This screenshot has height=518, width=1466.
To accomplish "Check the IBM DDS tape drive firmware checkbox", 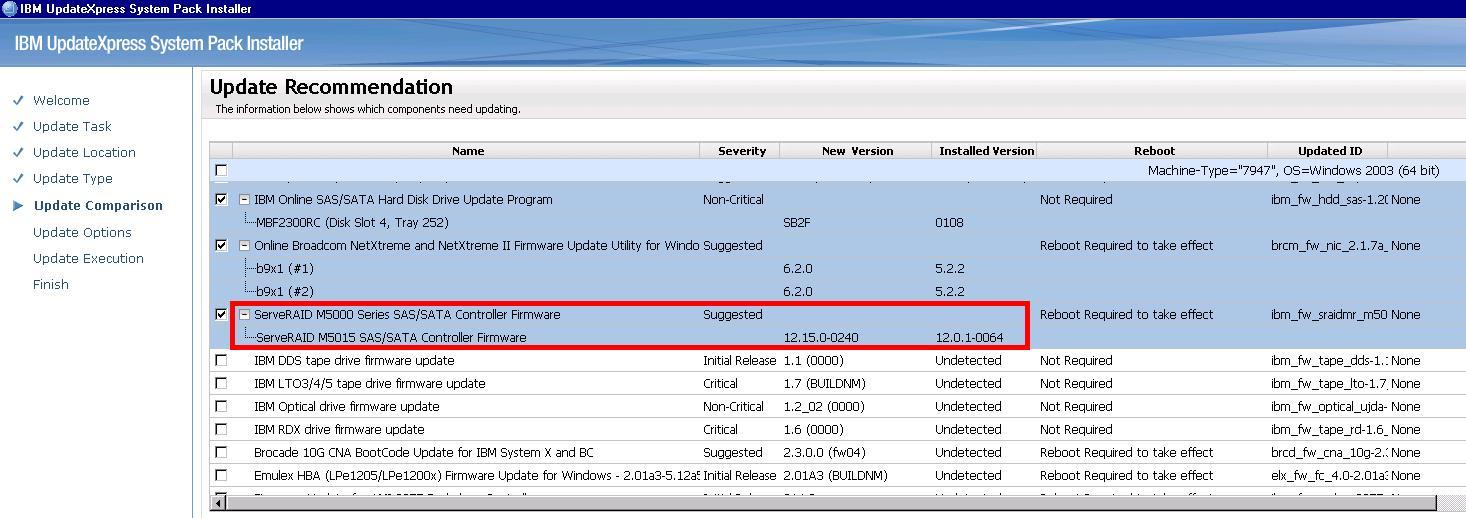I will click(x=221, y=360).
